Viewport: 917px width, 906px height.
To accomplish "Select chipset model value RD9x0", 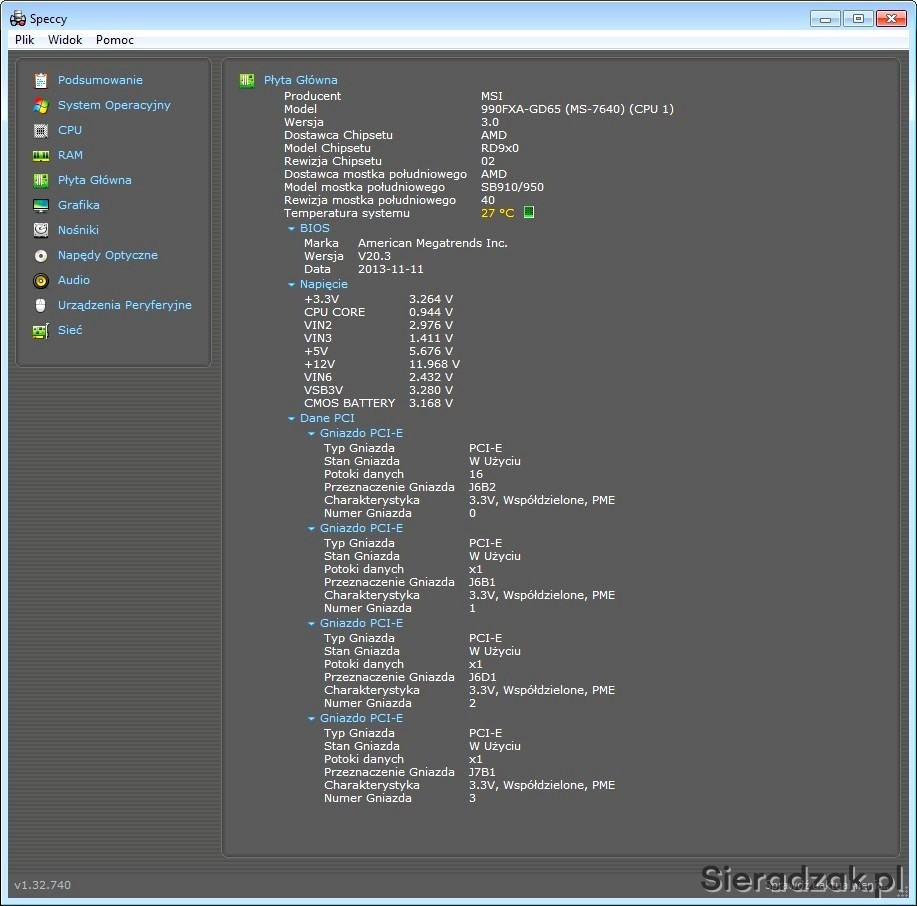I will (x=500, y=148).
